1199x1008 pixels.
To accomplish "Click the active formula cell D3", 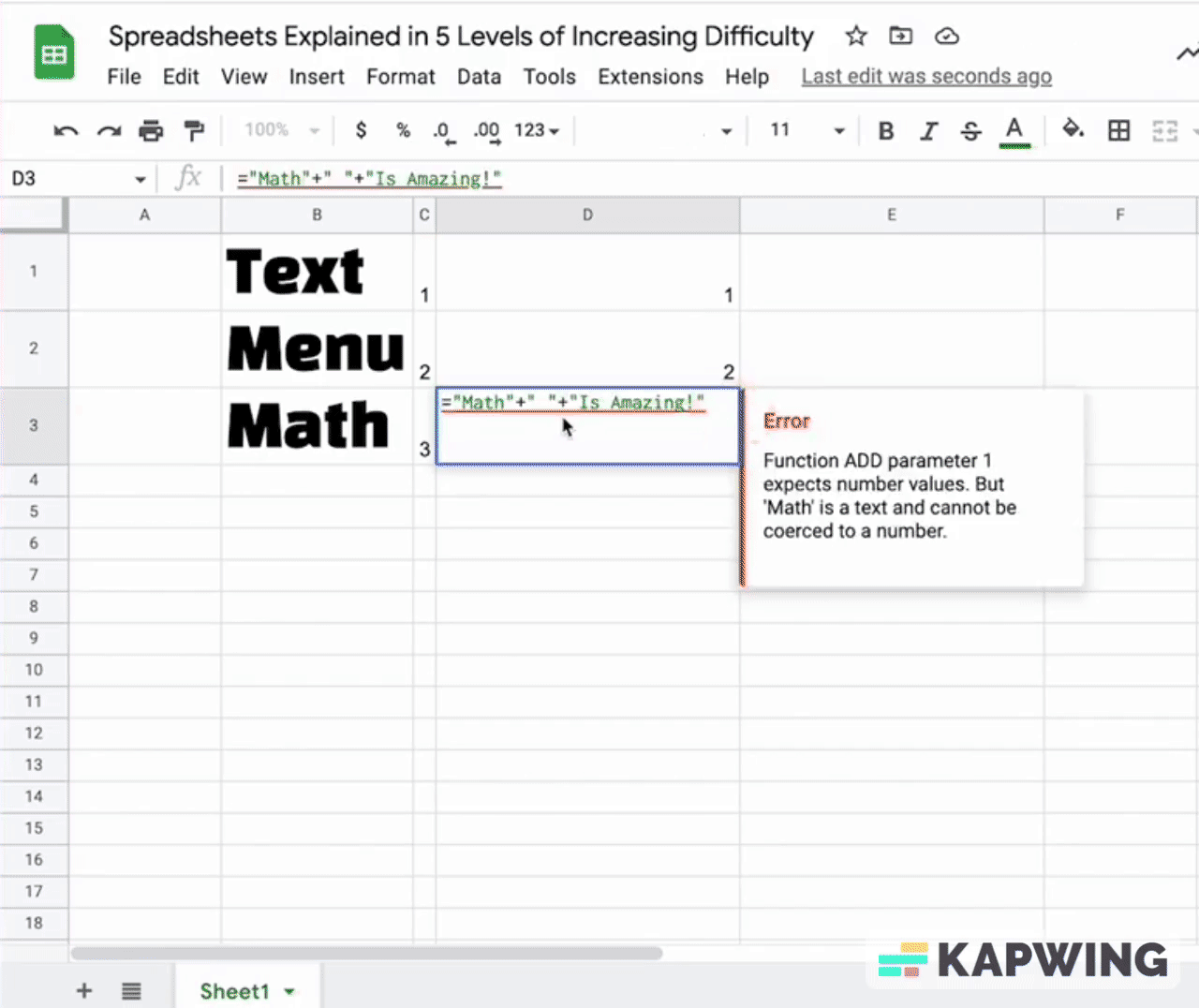I will pos(587,426).
